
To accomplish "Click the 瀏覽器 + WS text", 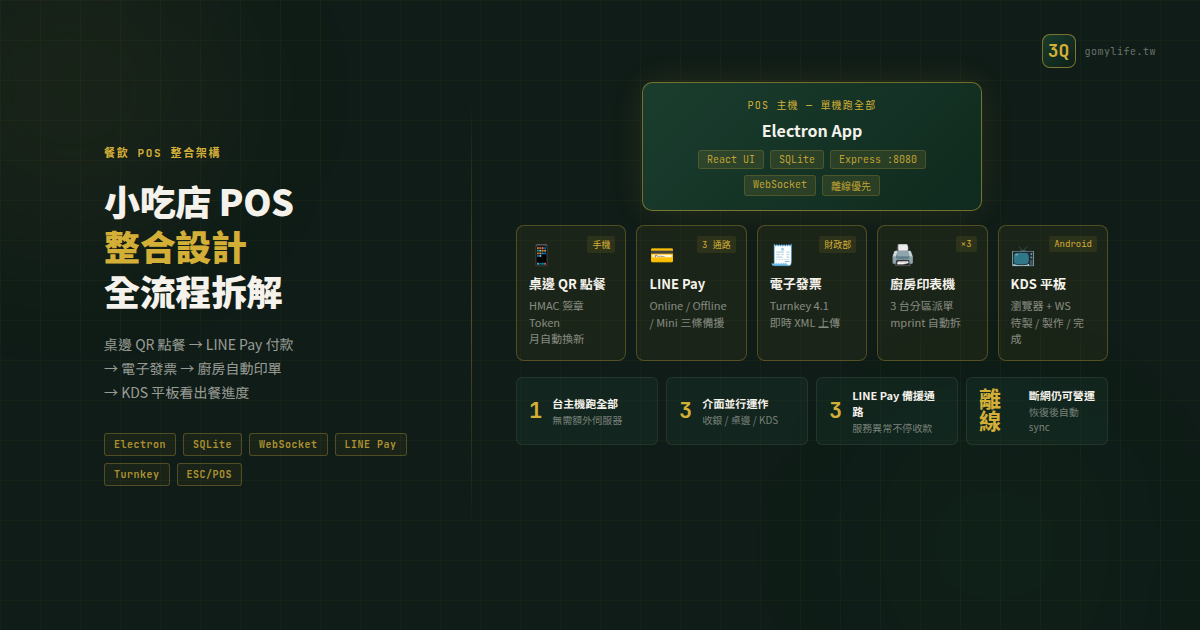I will 1040,306.
